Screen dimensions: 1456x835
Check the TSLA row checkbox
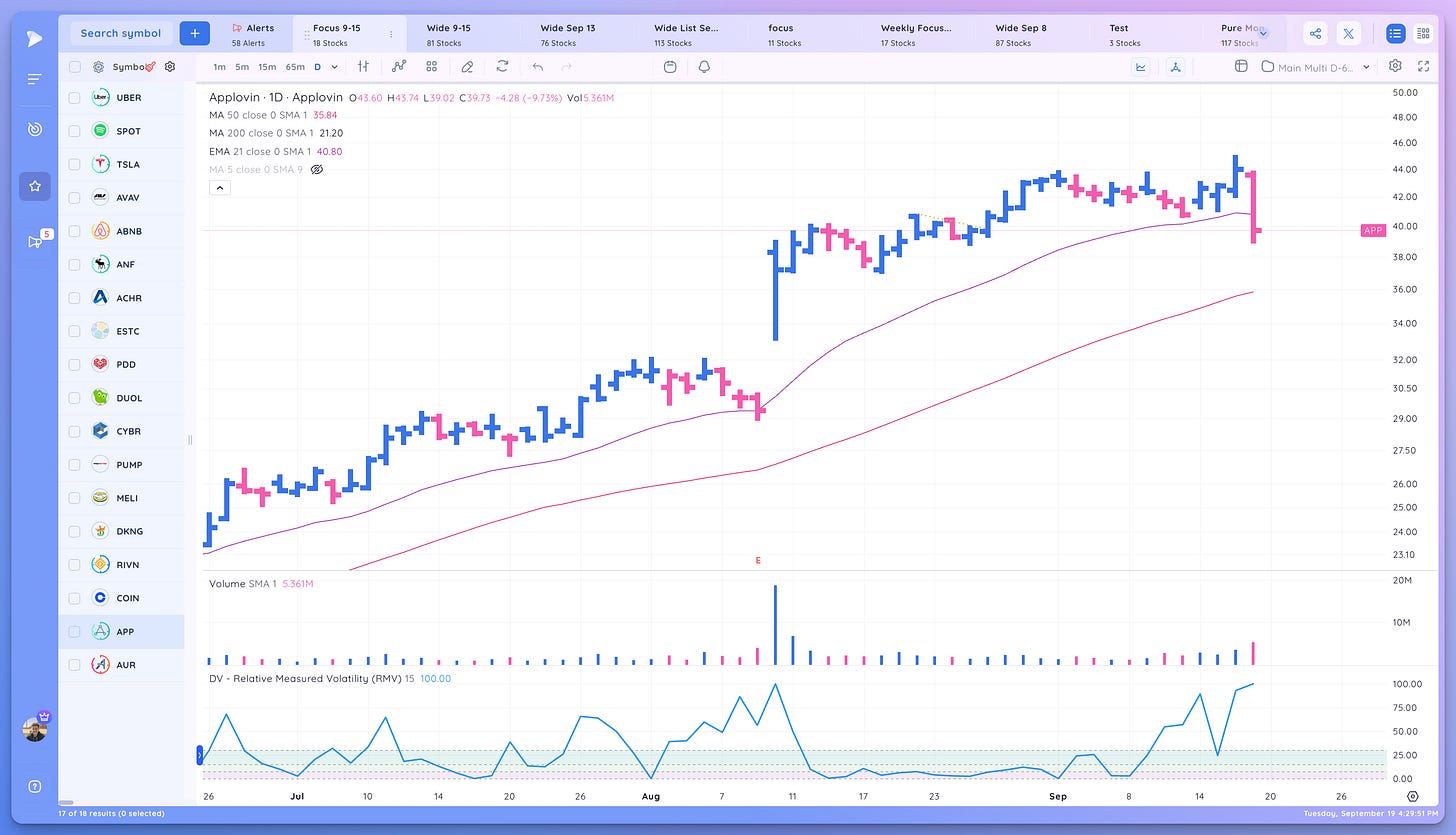pos(74,164)
